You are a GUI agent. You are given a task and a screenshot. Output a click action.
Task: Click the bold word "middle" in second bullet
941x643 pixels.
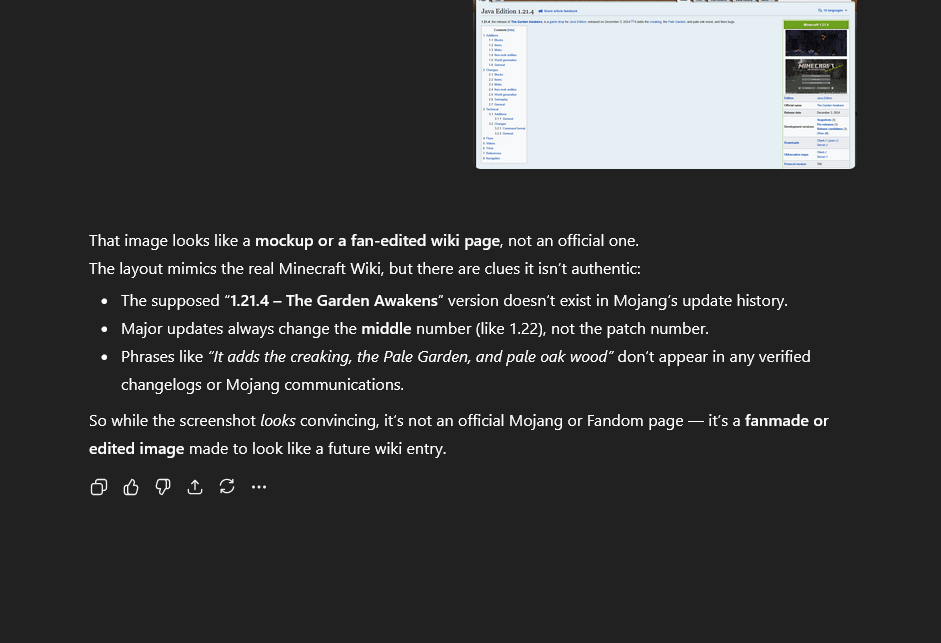click(386, 328)
